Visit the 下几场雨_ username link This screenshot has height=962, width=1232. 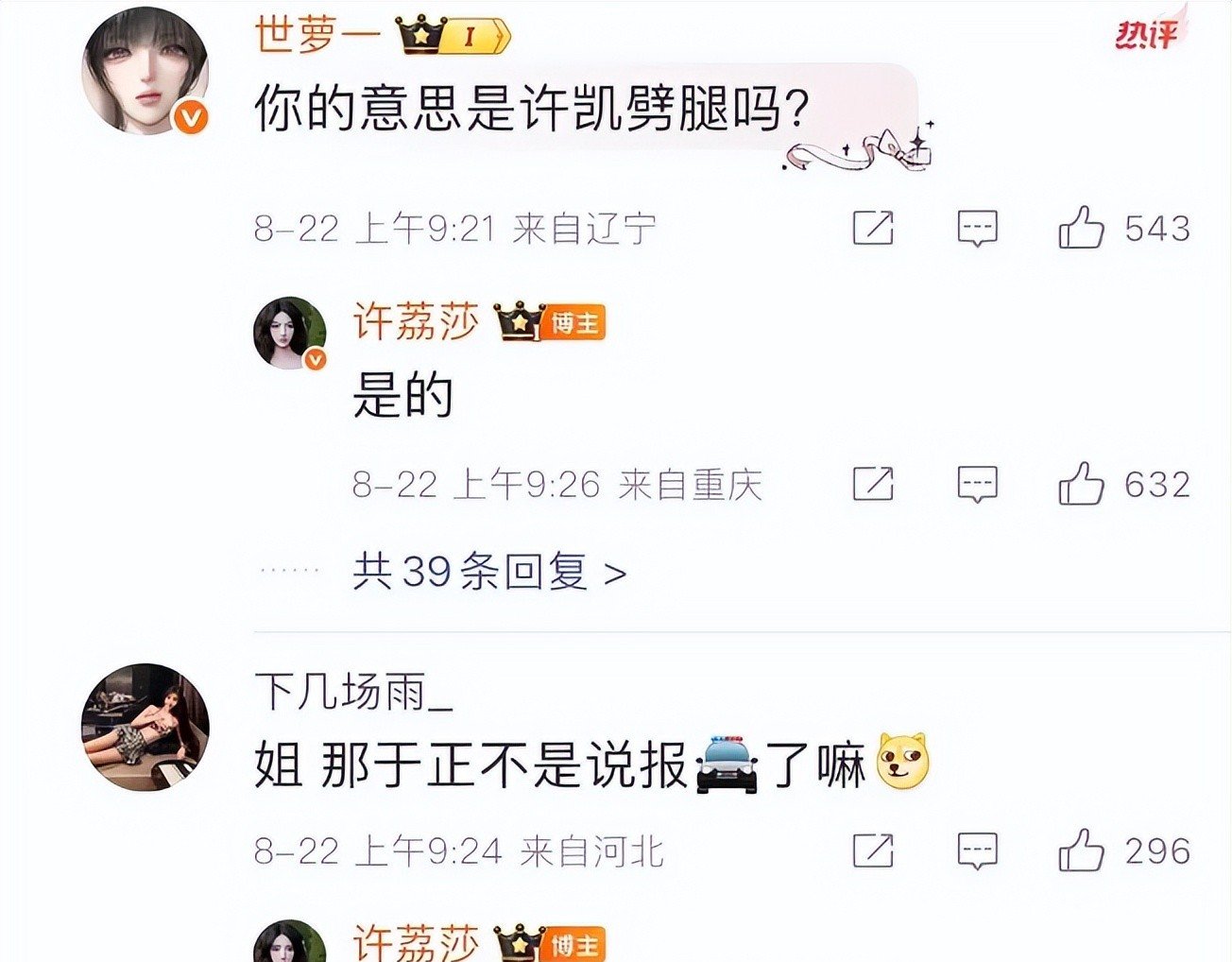click(354, 693)
